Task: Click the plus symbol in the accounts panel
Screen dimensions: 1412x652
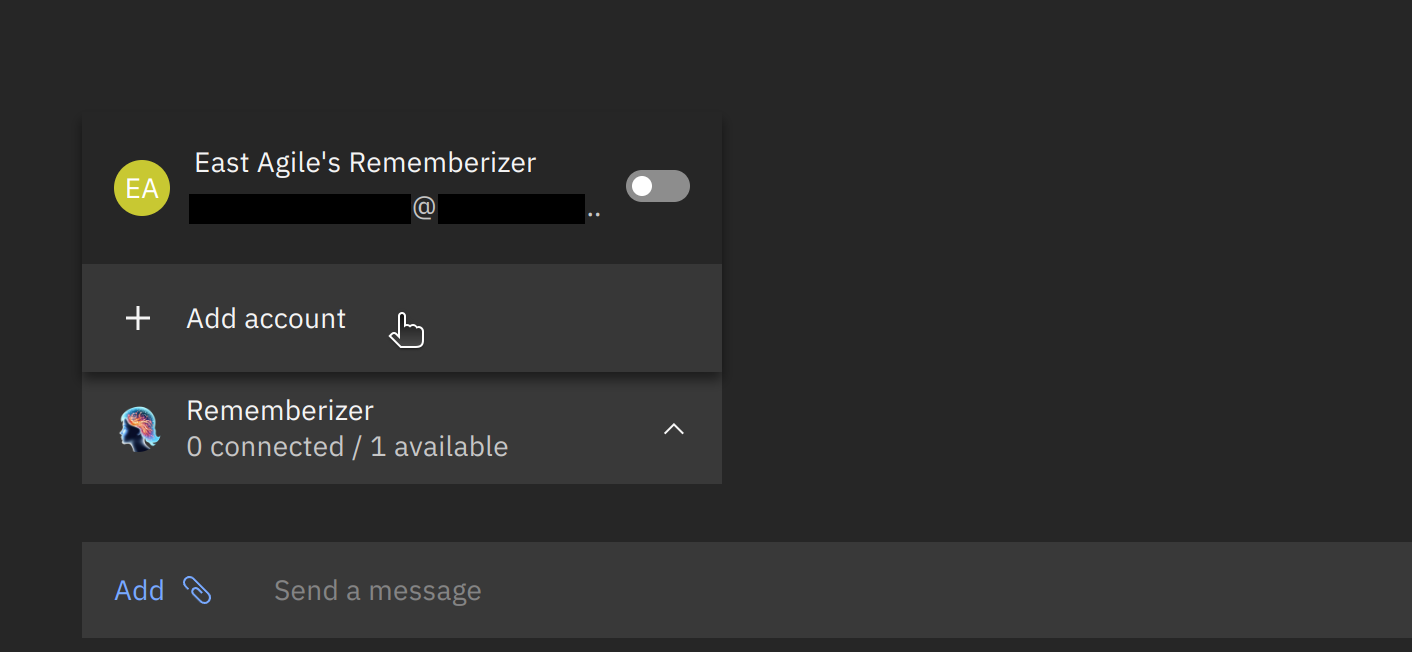Action: (x=137, y=318)
